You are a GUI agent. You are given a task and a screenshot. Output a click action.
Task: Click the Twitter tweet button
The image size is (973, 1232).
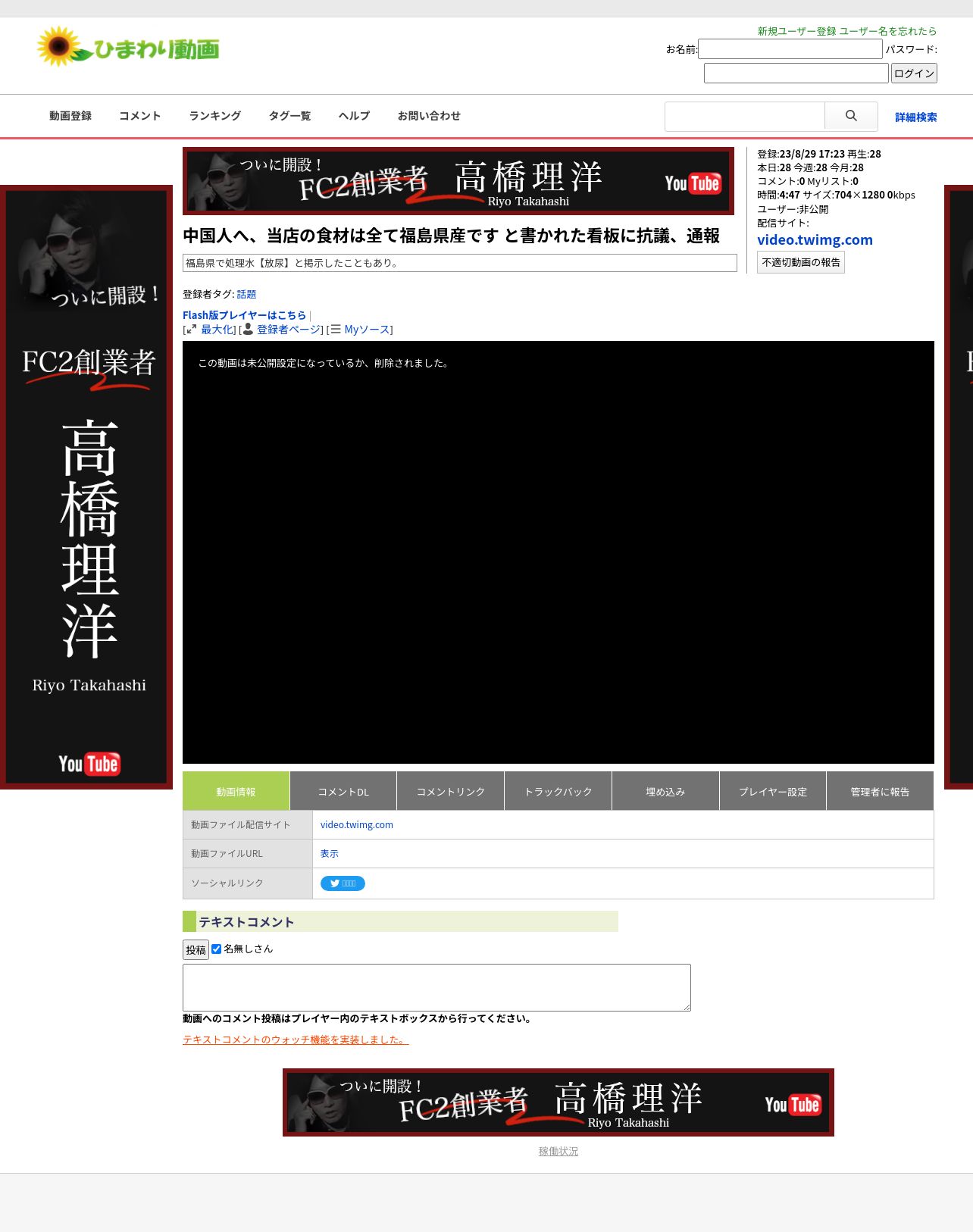coord(343,883)
